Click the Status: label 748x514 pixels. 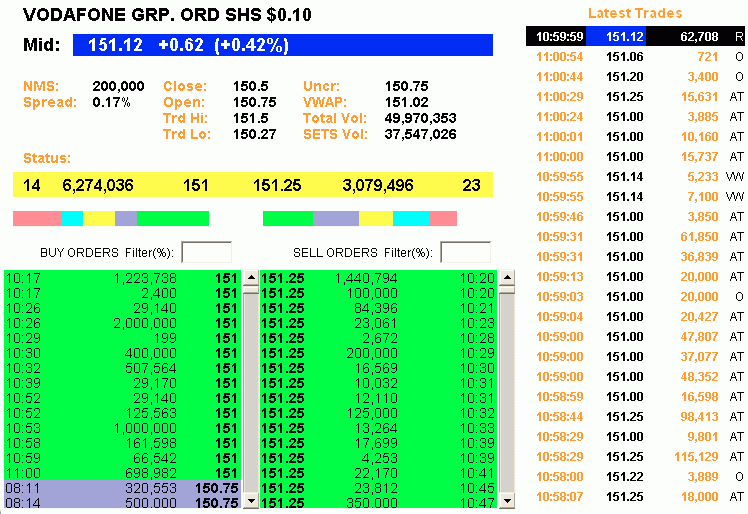(47, 158)
